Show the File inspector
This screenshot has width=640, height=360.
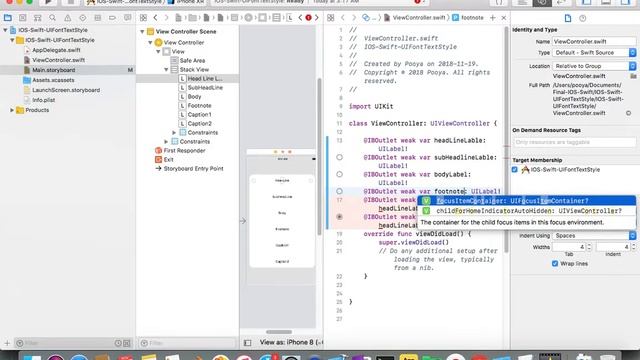pos(568,18)
